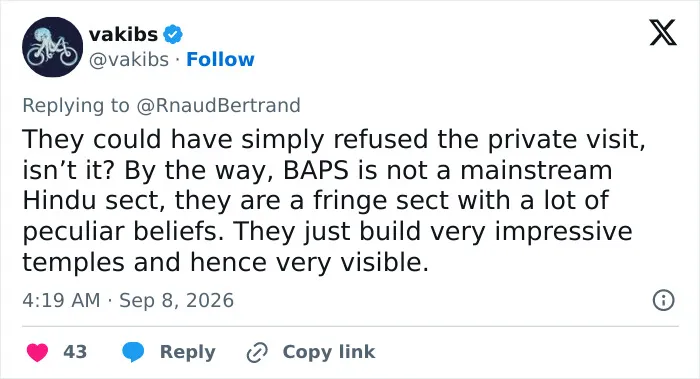Click the 43 likes count
The width and height of the screenshot is (700, 379).
click(75, 352)
